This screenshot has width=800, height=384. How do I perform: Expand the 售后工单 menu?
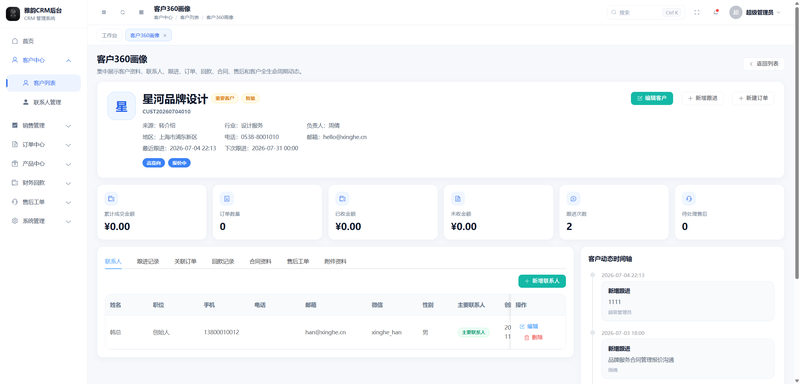click(43, 202)
